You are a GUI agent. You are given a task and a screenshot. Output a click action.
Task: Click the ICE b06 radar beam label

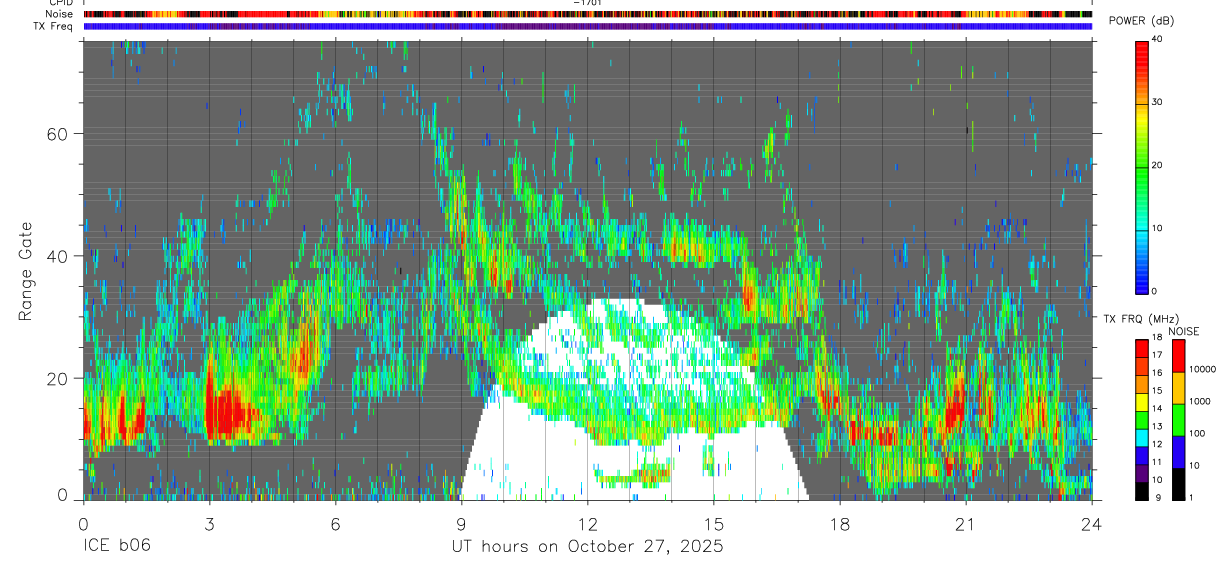click(x=117, y=546)
